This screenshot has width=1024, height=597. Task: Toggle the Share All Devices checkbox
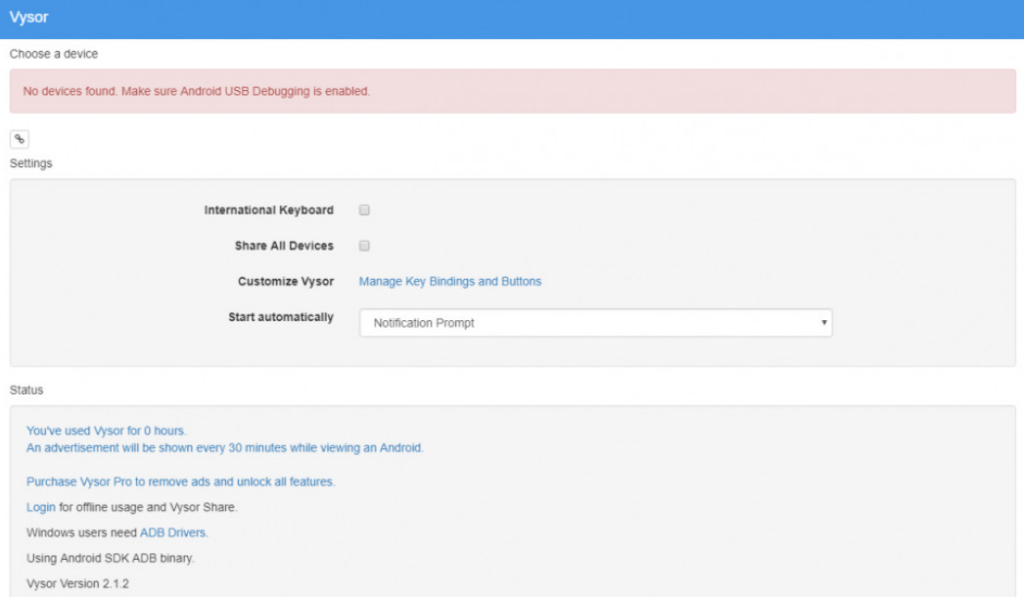pos(364,246)
